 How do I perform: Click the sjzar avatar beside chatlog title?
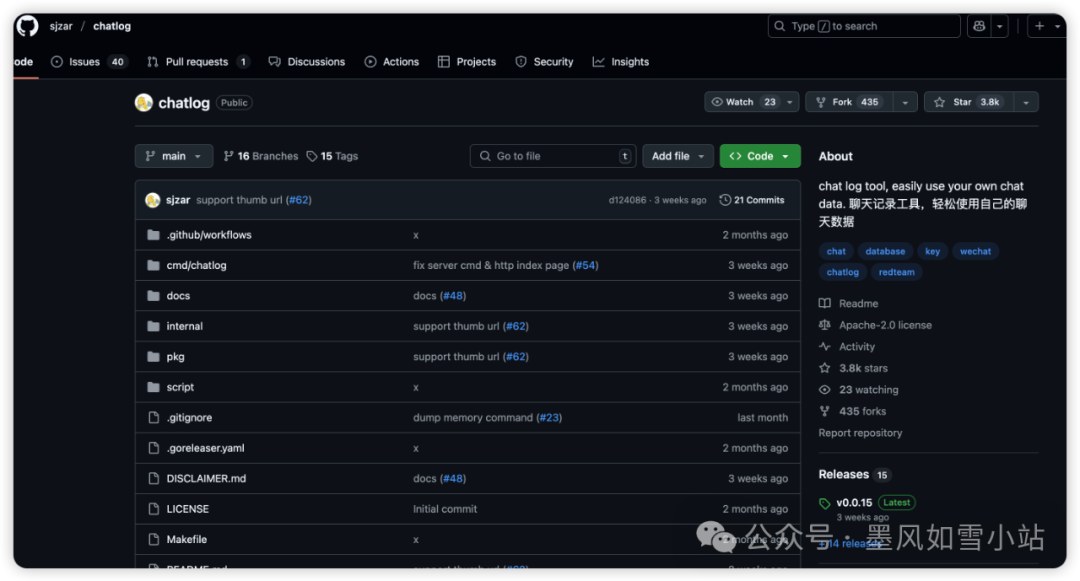tap(143, 103)
